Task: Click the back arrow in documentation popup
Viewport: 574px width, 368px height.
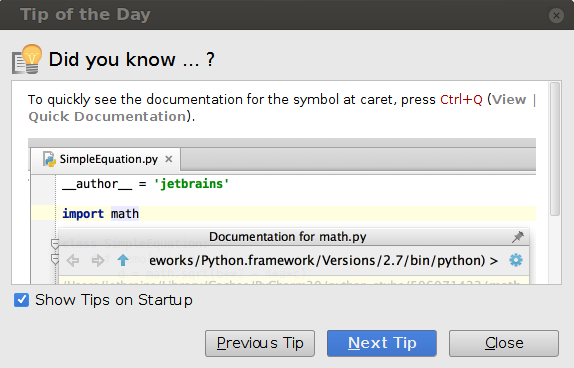Action: point(72,261)
